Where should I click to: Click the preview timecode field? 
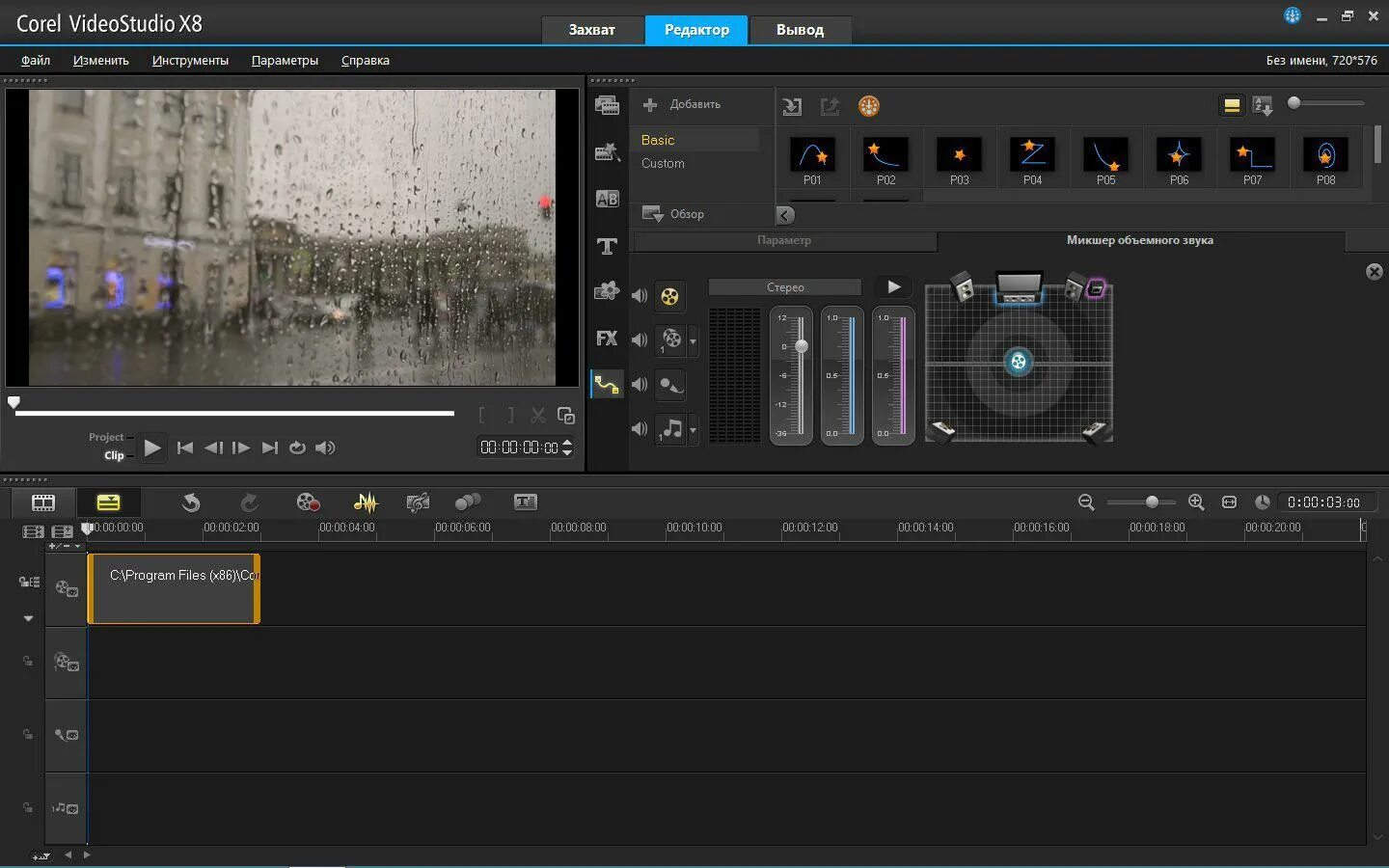point(519,448)
